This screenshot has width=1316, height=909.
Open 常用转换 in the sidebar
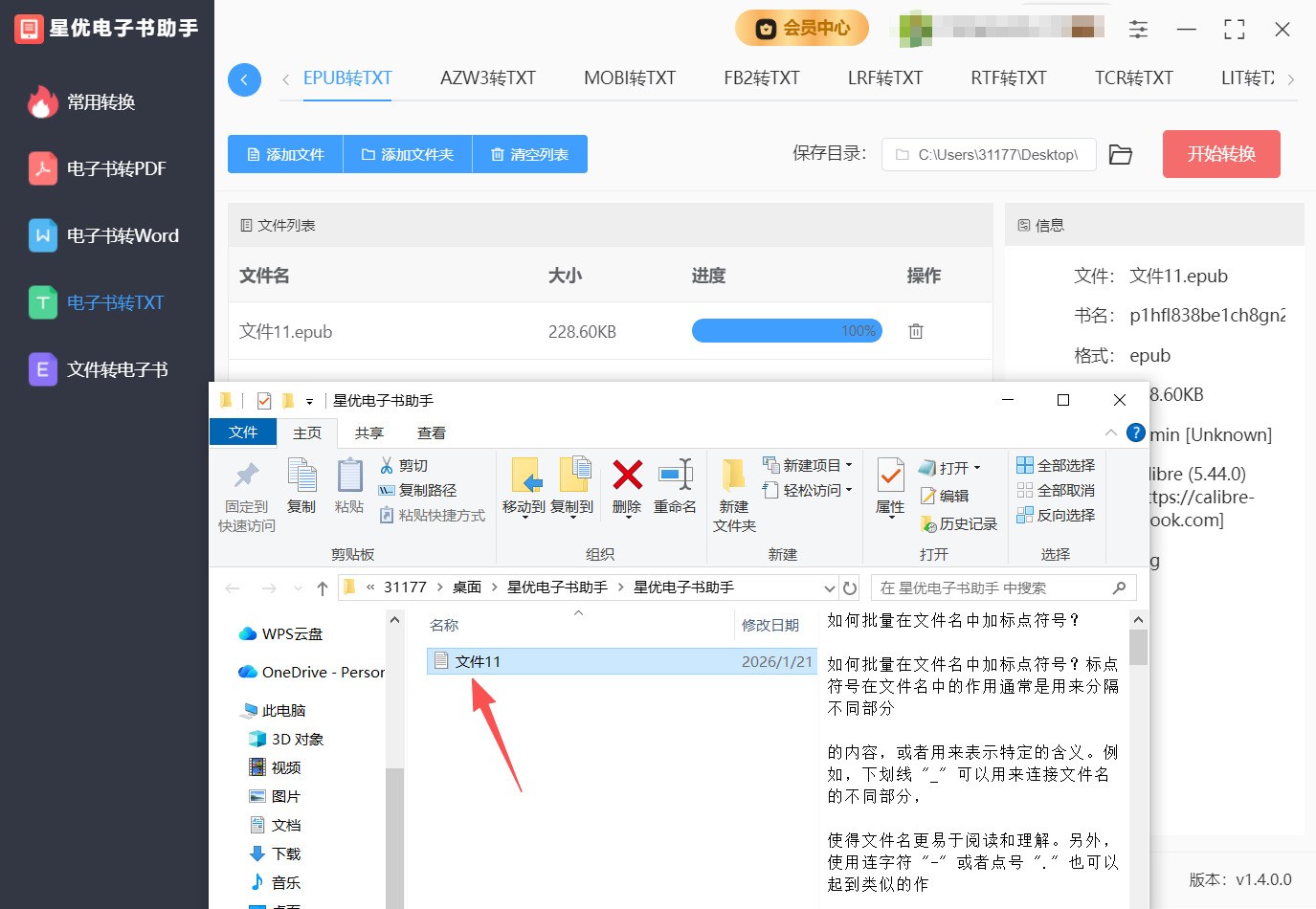click(x=82, y=102)
